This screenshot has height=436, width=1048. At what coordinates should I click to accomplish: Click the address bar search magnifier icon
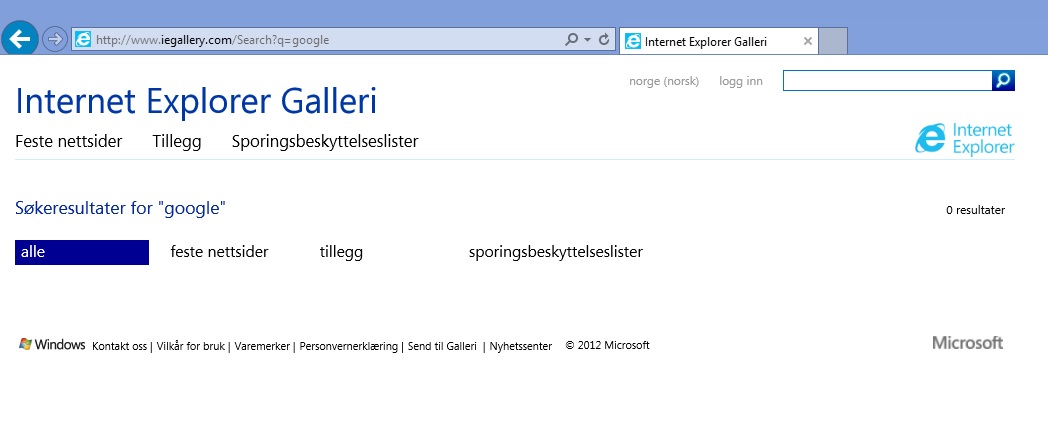(571, 39)
